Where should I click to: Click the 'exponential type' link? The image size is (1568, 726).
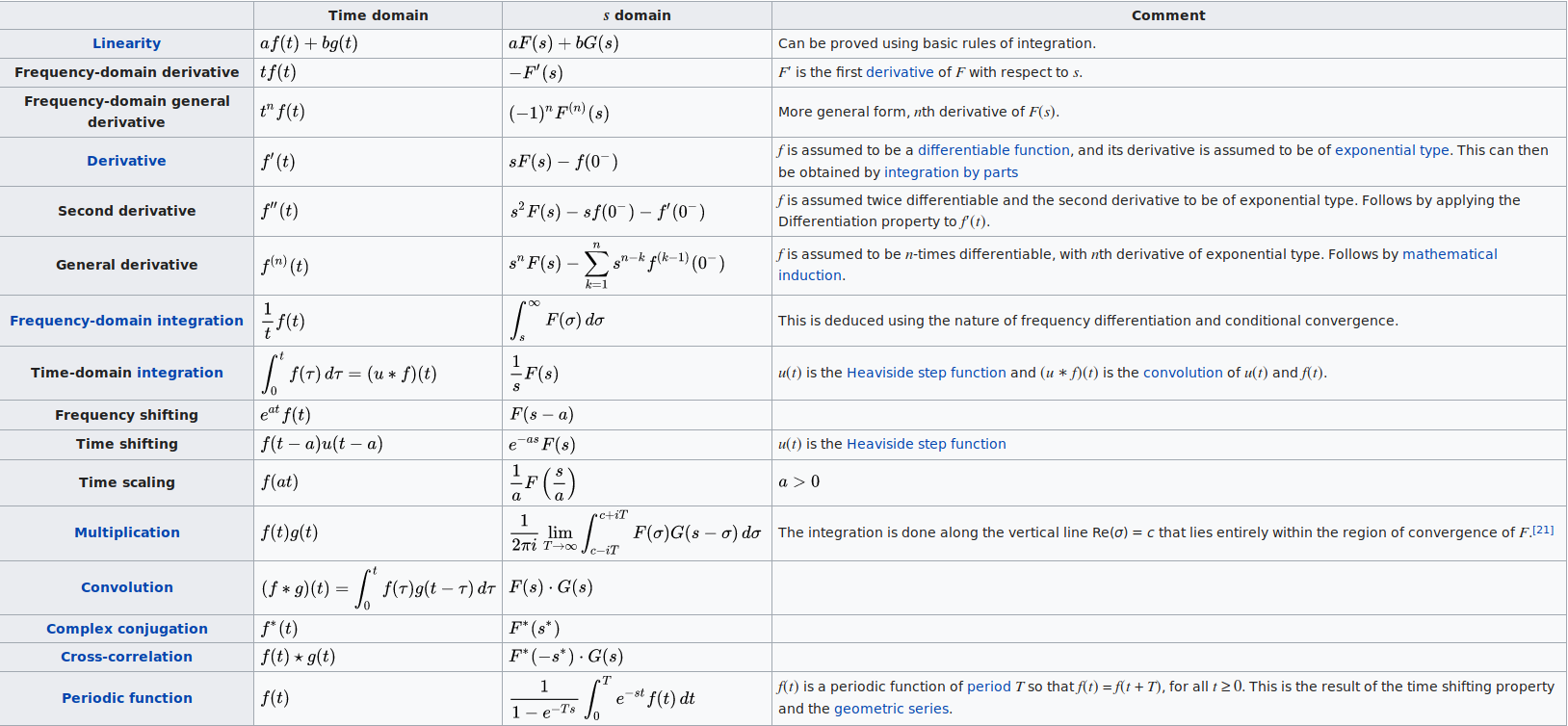[1391, 150]
